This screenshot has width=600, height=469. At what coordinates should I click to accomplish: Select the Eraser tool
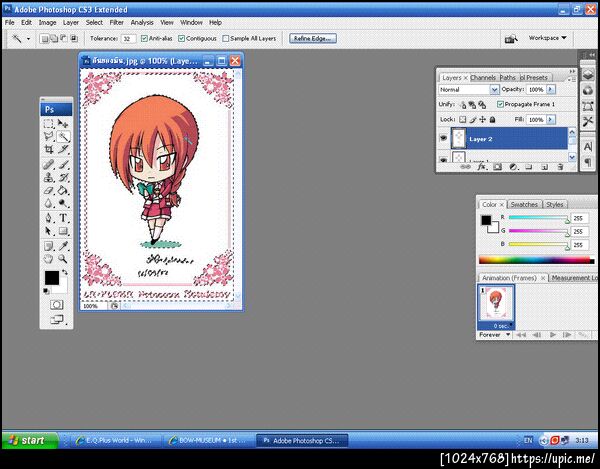48,190
